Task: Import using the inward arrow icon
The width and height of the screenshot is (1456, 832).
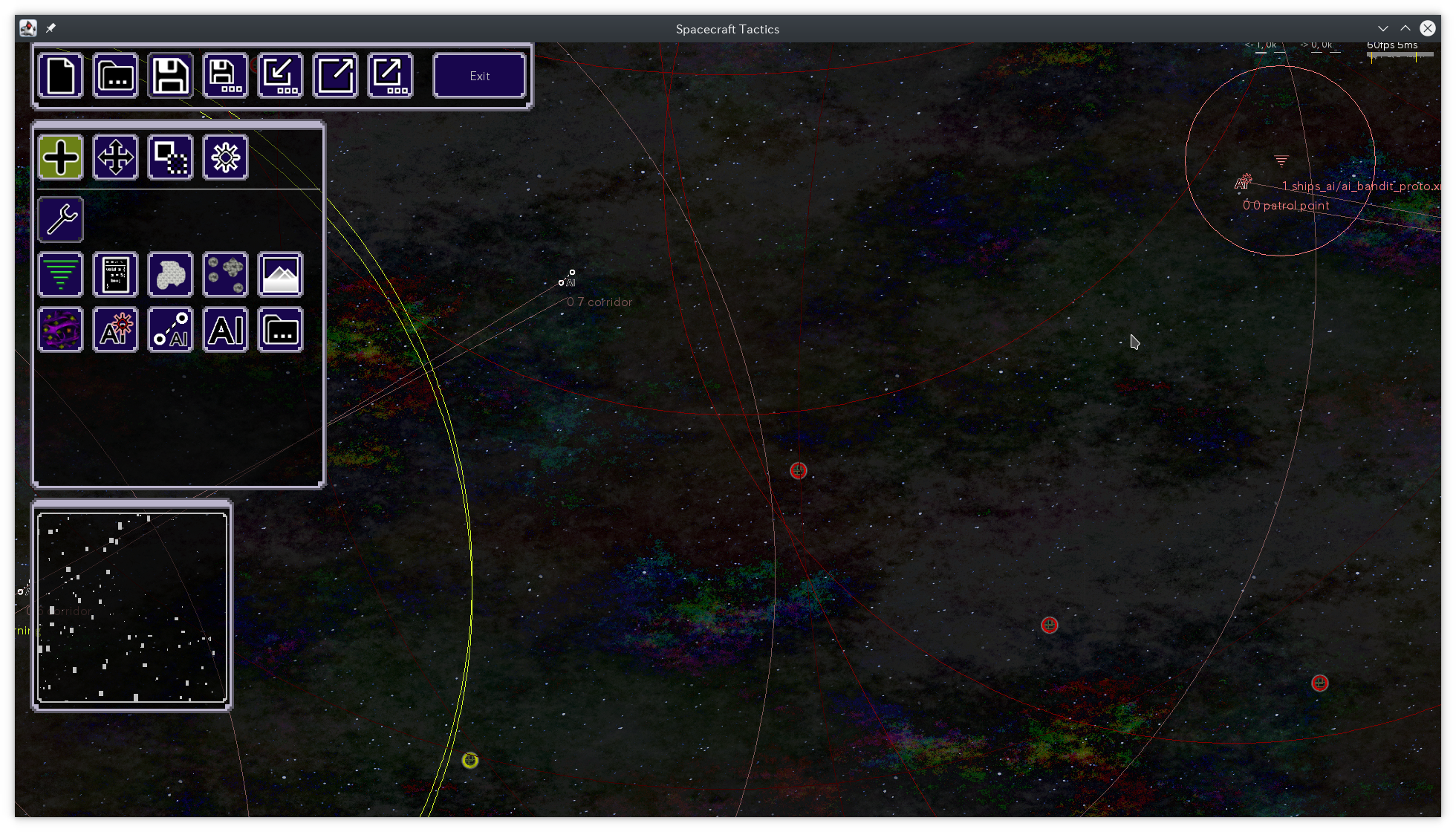Action: point(281,76)
